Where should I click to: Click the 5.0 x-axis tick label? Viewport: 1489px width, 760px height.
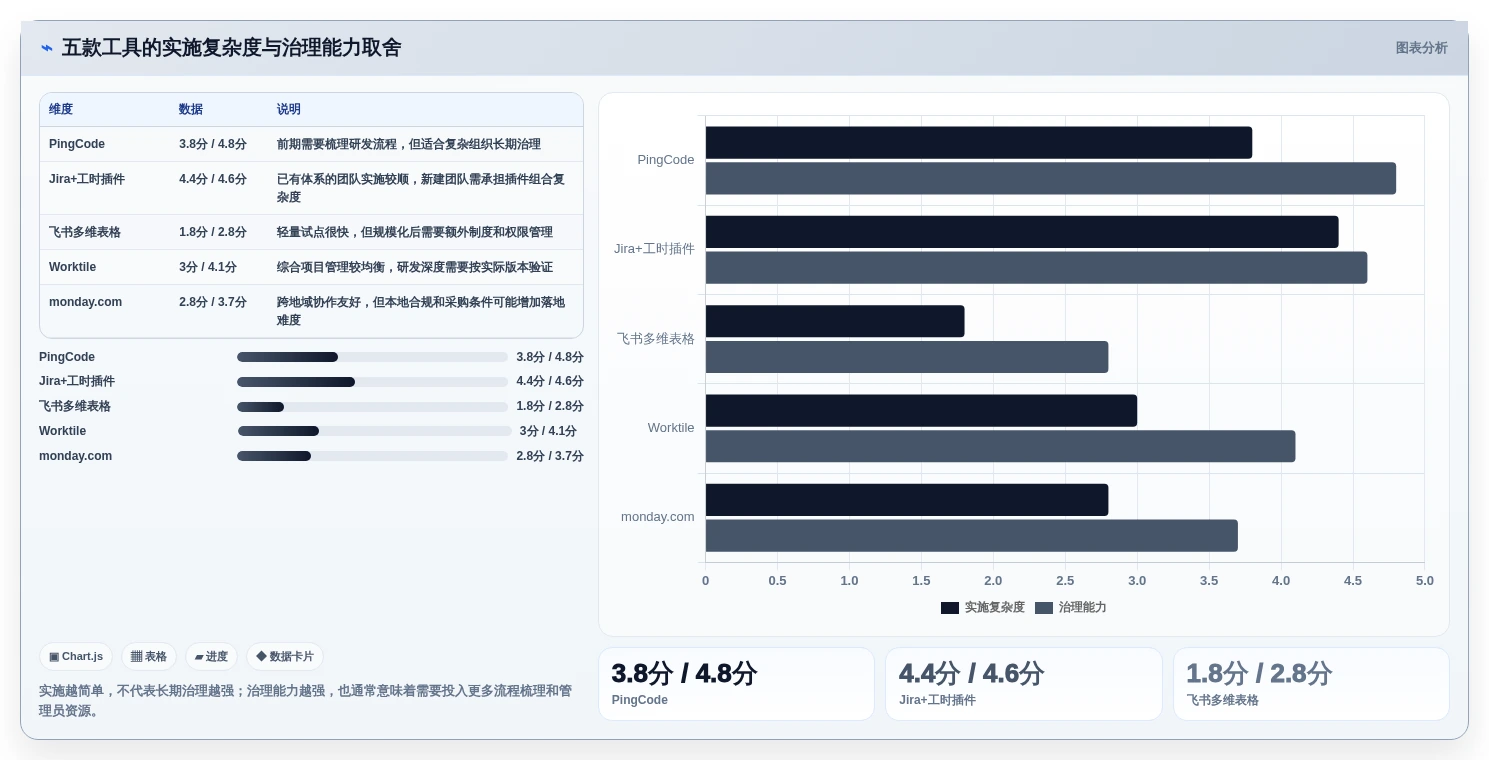point(1425,581)
